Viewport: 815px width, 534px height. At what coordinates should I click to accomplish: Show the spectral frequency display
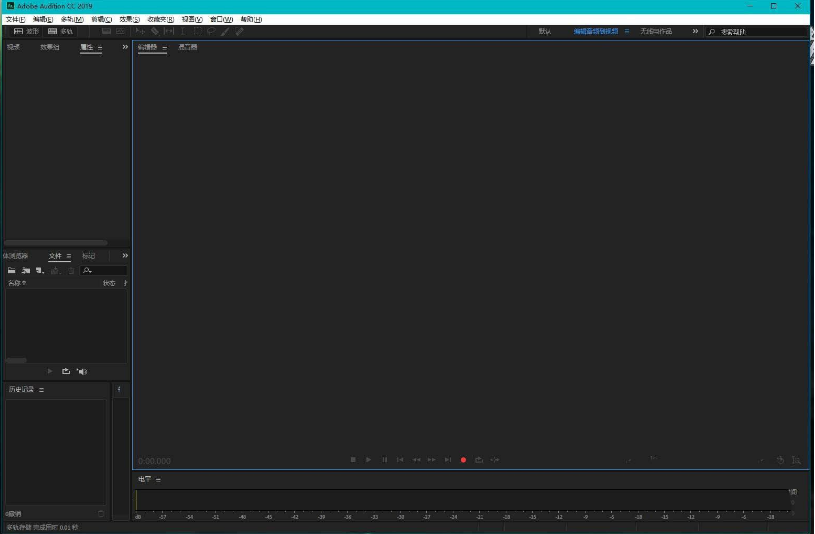click(106, 31)
